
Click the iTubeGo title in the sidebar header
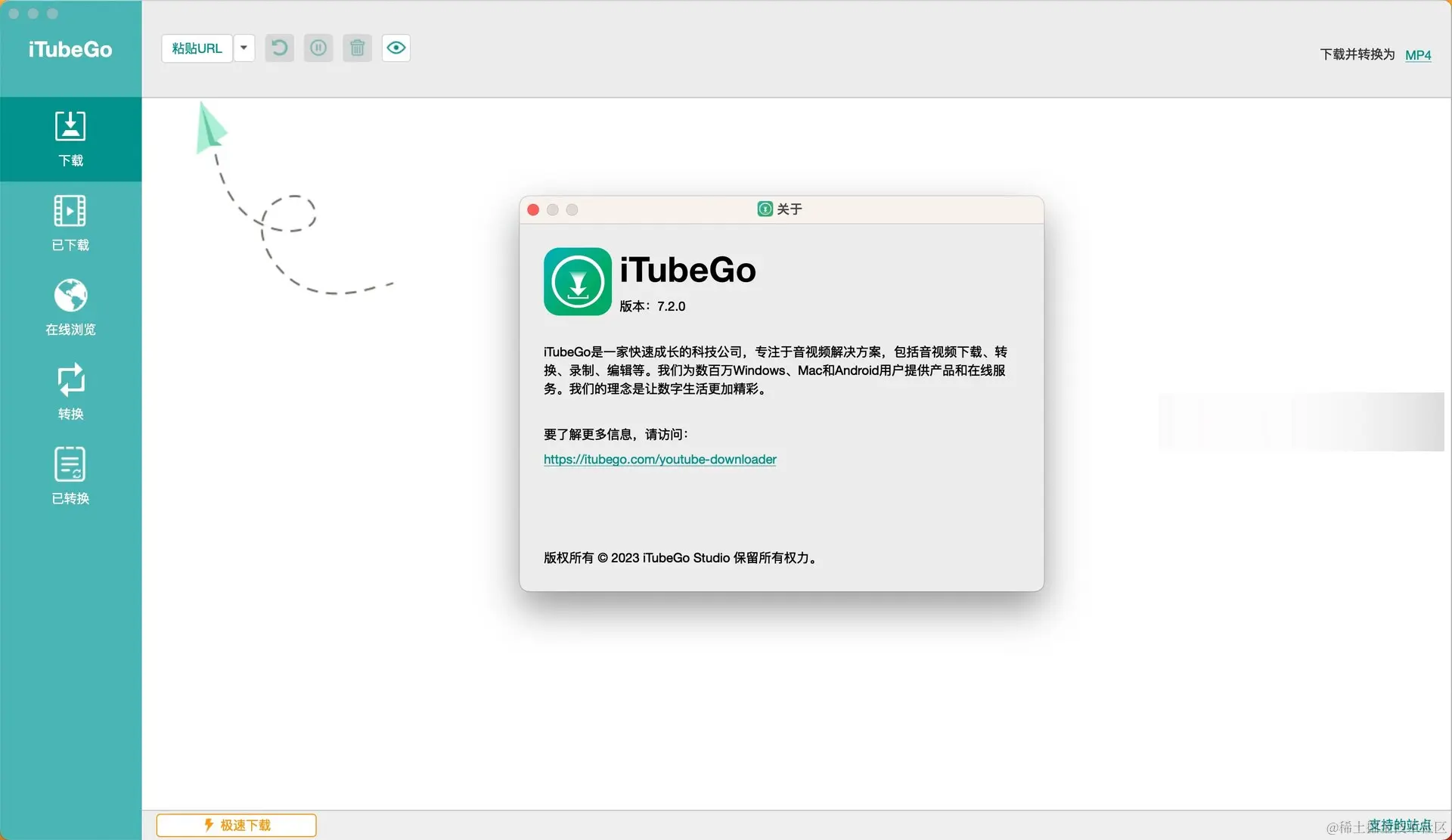click(x=70, y=50)
